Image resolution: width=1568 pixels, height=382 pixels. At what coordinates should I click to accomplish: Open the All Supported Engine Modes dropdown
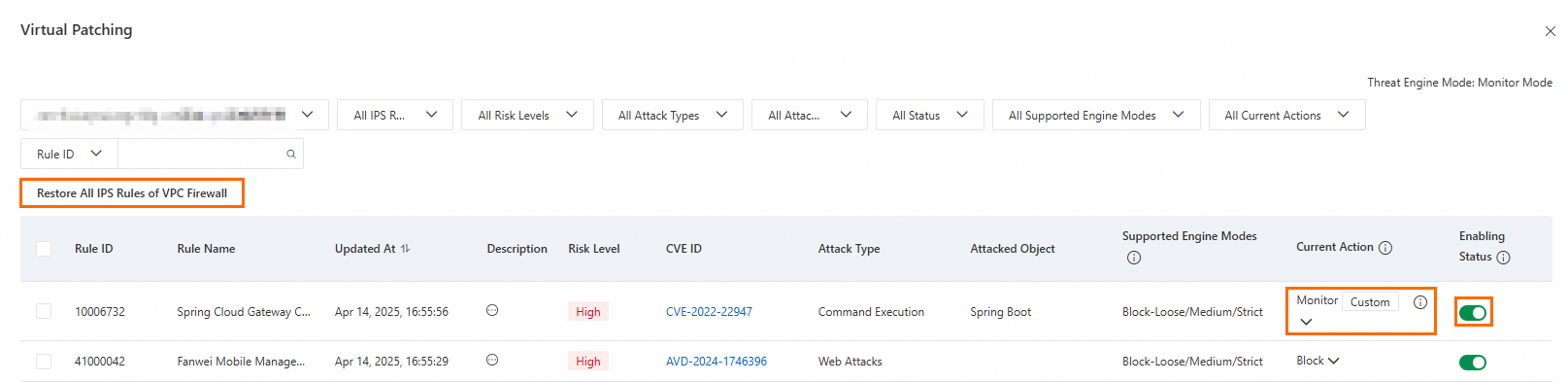tap(1096, 115)
